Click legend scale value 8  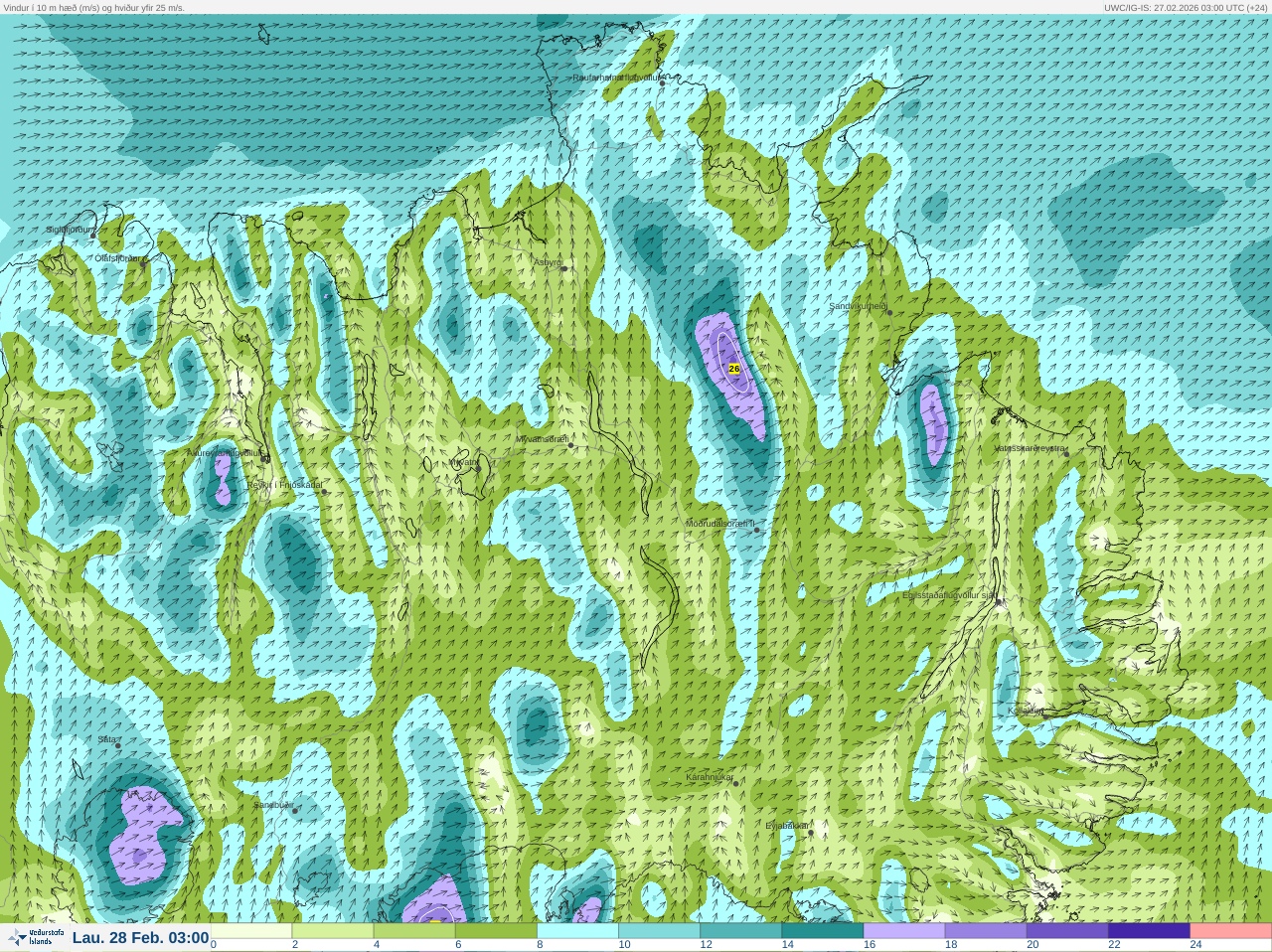point(540,945)
